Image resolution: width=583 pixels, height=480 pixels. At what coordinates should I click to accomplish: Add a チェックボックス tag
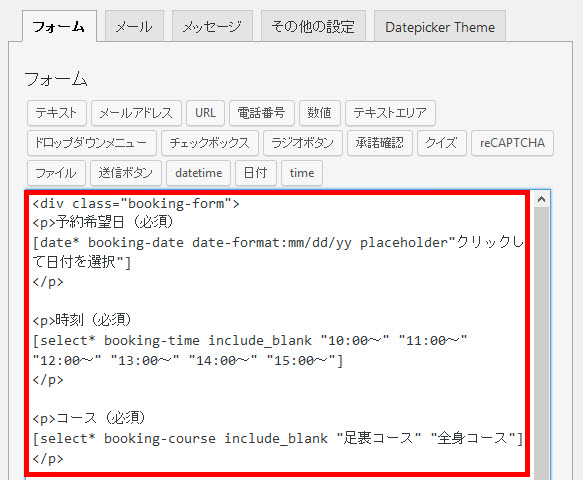tap(210, 143)
